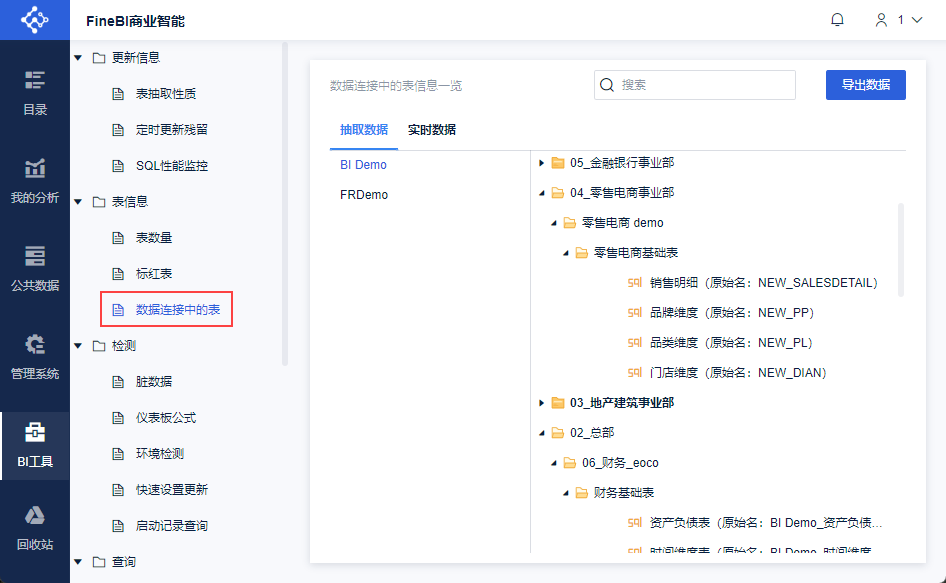Switch to the 实时数据 tab

tap(432, 130)
